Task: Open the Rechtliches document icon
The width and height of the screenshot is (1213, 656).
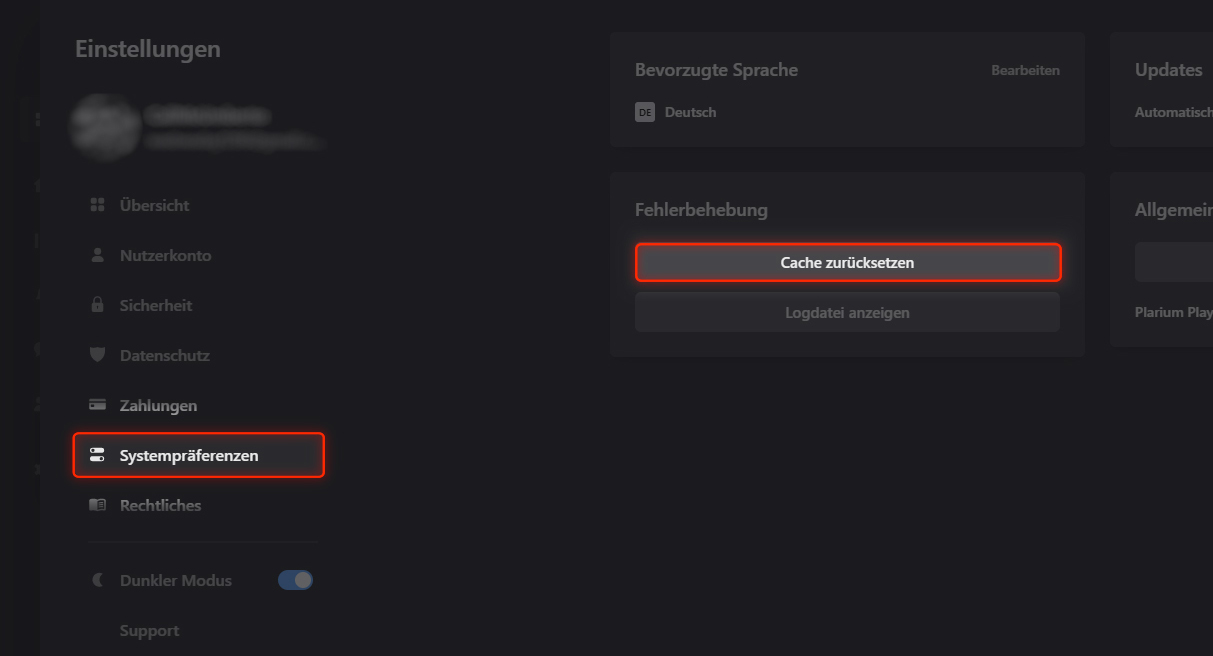Action: tap(97, 504)
